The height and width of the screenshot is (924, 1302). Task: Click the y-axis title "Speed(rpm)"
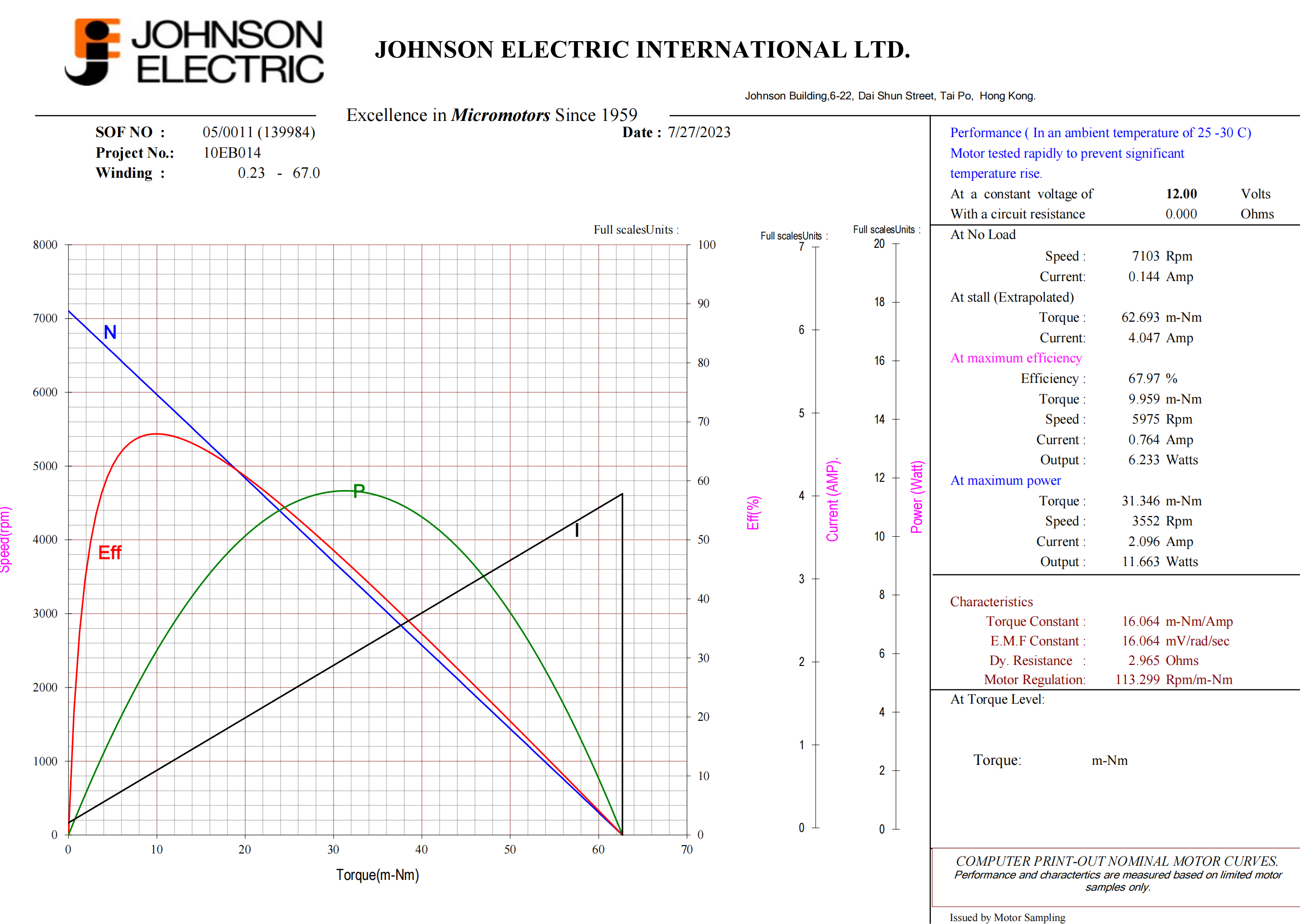pos(5,540)
